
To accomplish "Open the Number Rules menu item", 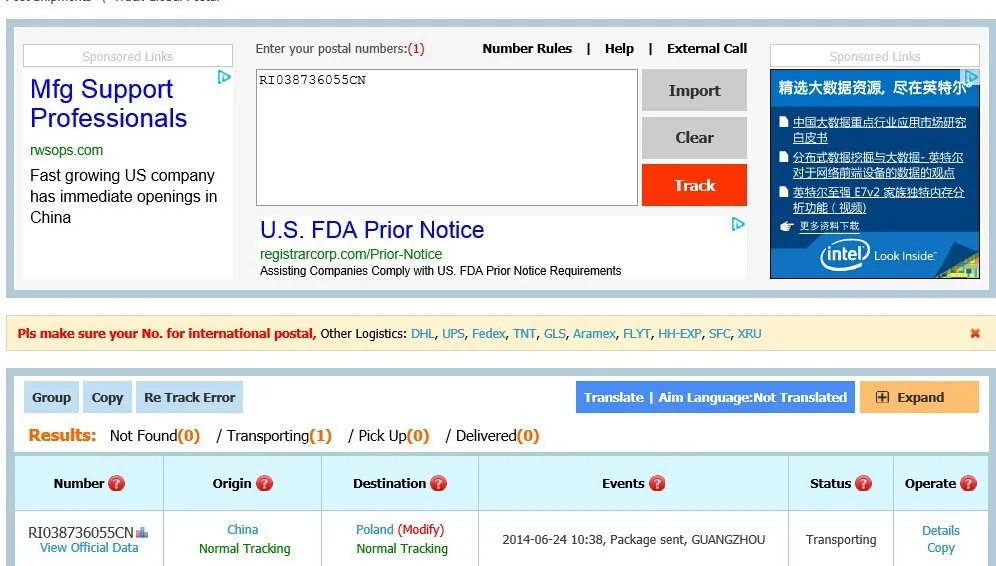I will 527,48.
